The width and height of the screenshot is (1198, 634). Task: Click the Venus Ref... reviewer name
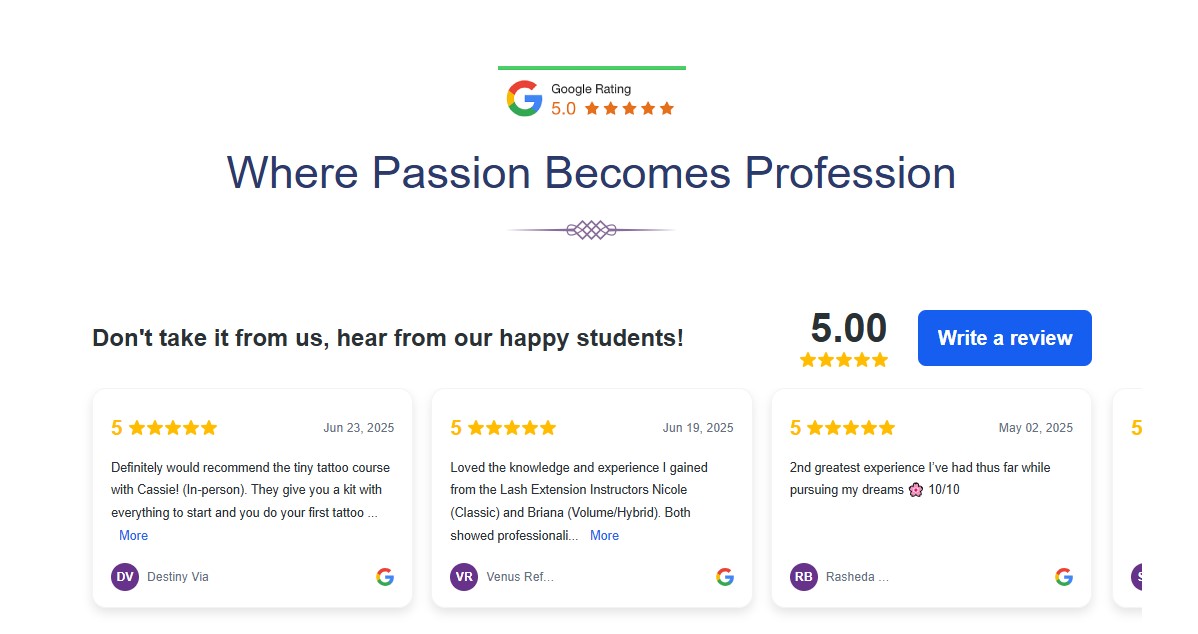[520, 577]
